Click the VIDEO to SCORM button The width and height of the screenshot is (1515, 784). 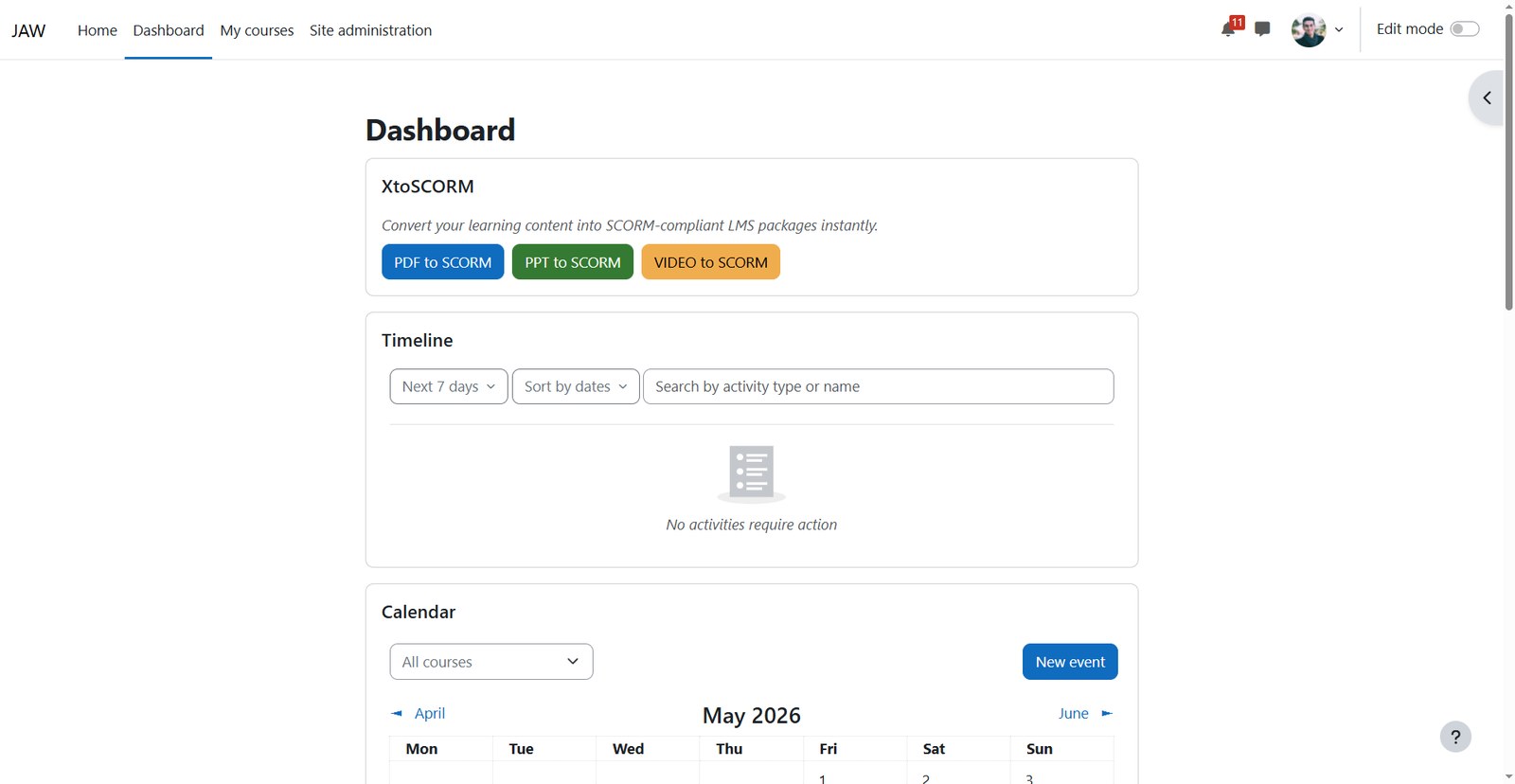tap(710, 262)
